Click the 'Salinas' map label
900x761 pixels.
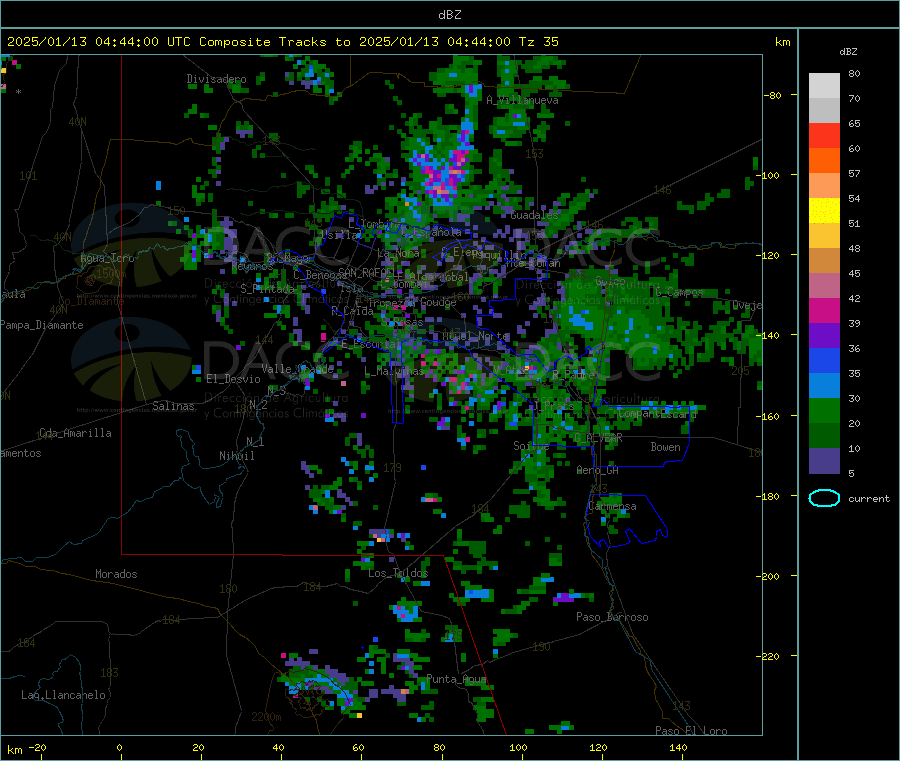pyautogui.click(x=173, y=406)
